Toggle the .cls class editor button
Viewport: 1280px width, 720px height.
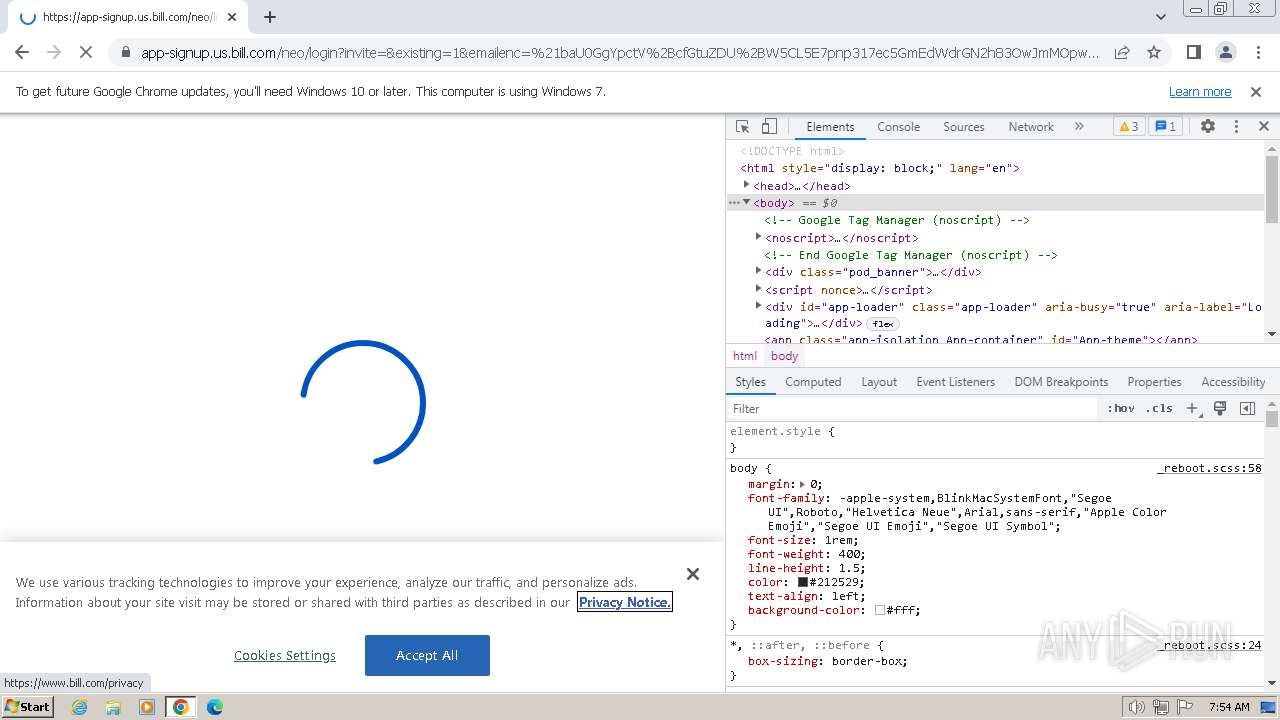[x=1159, y=408]
